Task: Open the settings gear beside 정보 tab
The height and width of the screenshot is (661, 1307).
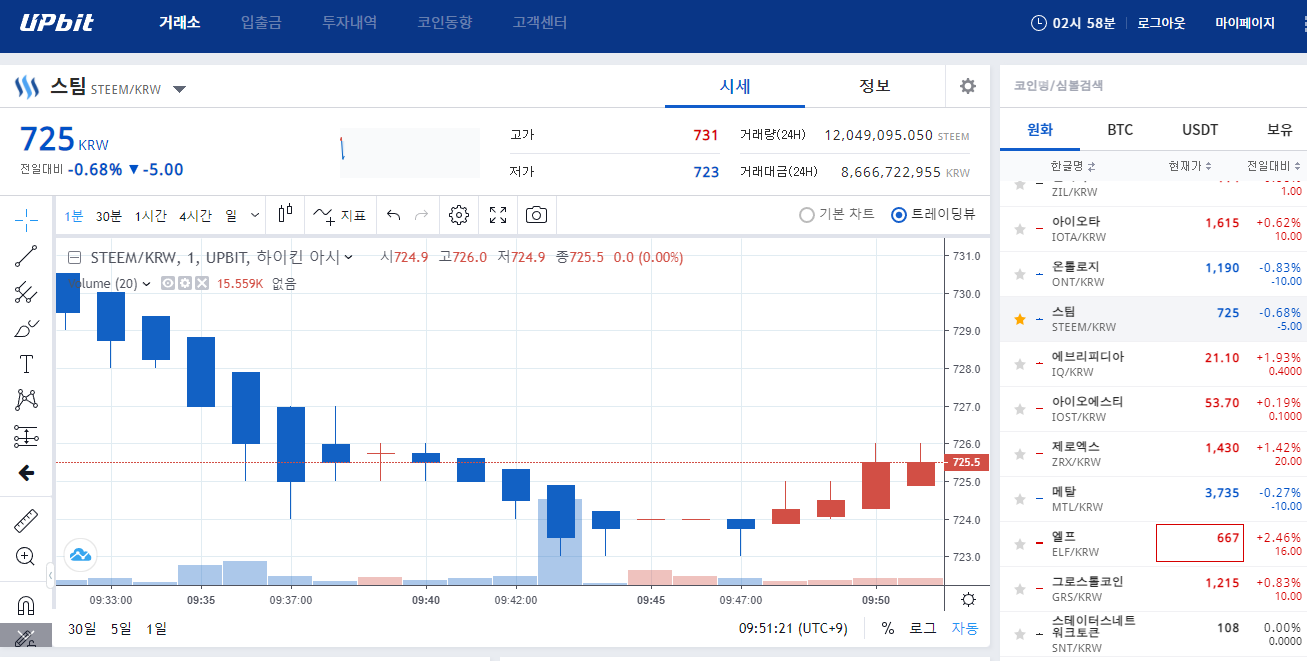Action: [967, 86]
